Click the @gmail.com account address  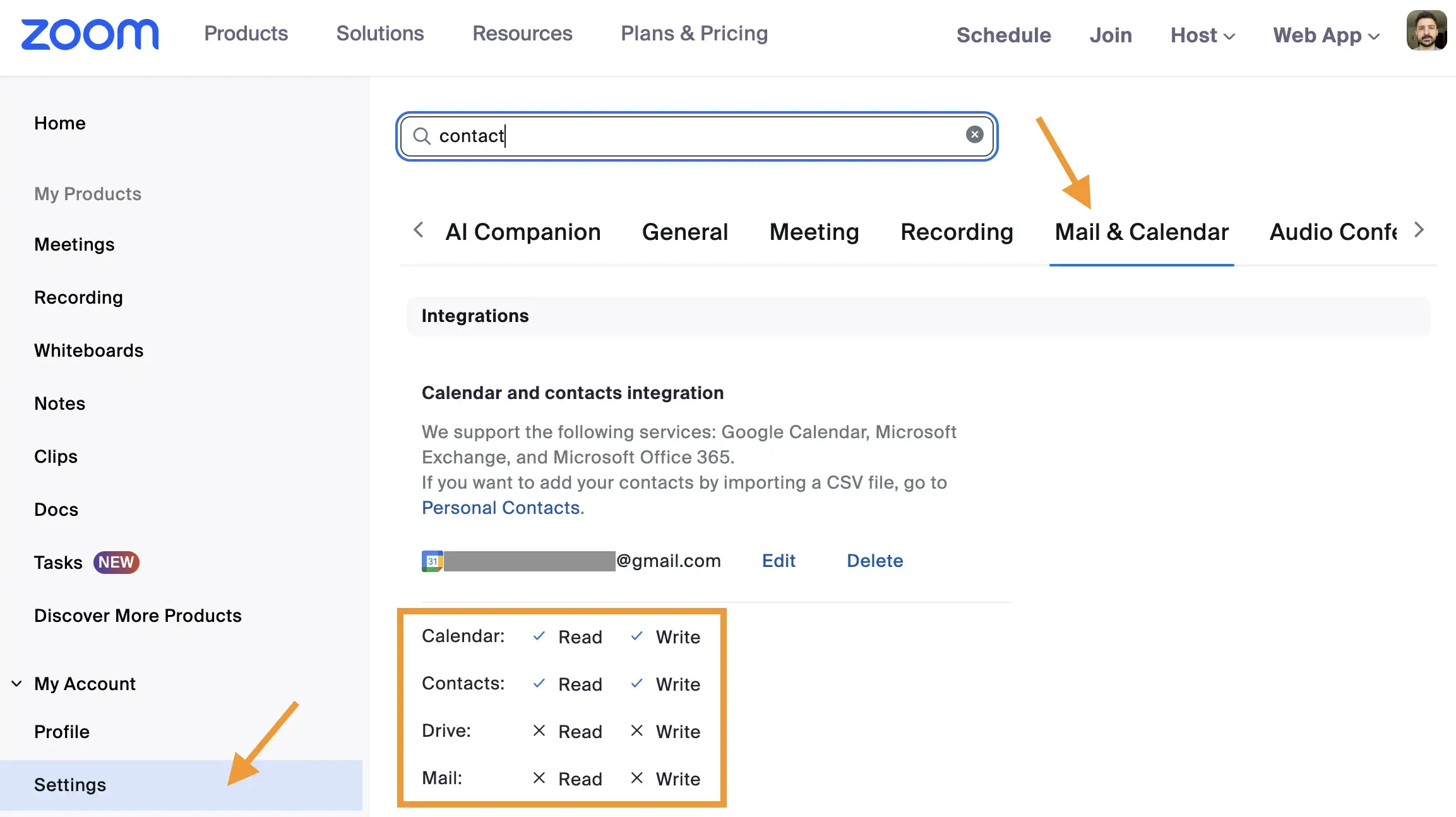(x=669, y=561)
